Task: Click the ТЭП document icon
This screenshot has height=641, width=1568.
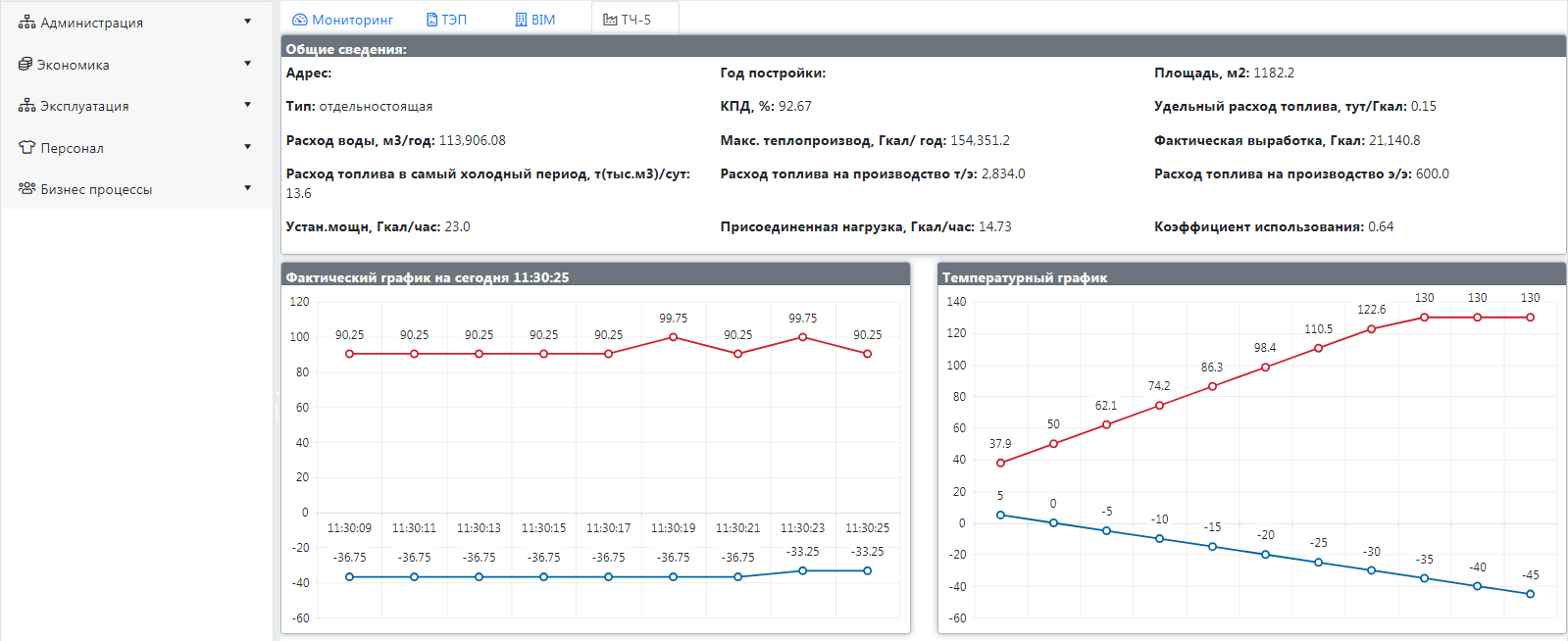Action: tap(431, 20)
